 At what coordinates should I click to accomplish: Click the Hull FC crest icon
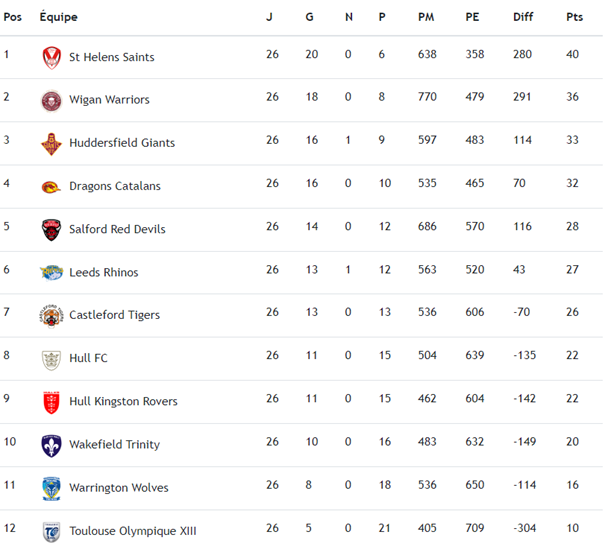(x=51, y=358)
